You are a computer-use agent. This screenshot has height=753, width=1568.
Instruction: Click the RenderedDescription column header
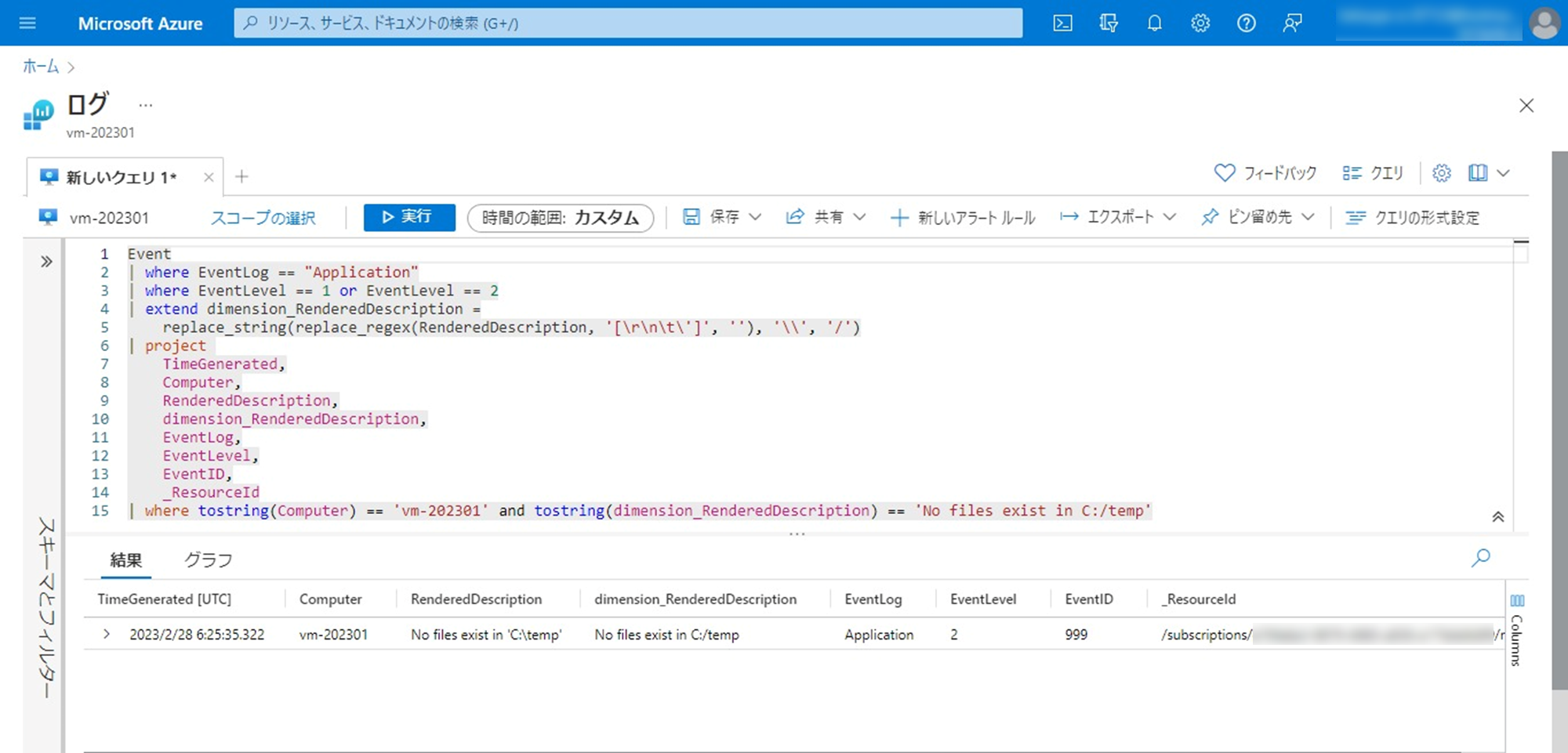pyautogui.click(x=477, y=599)
